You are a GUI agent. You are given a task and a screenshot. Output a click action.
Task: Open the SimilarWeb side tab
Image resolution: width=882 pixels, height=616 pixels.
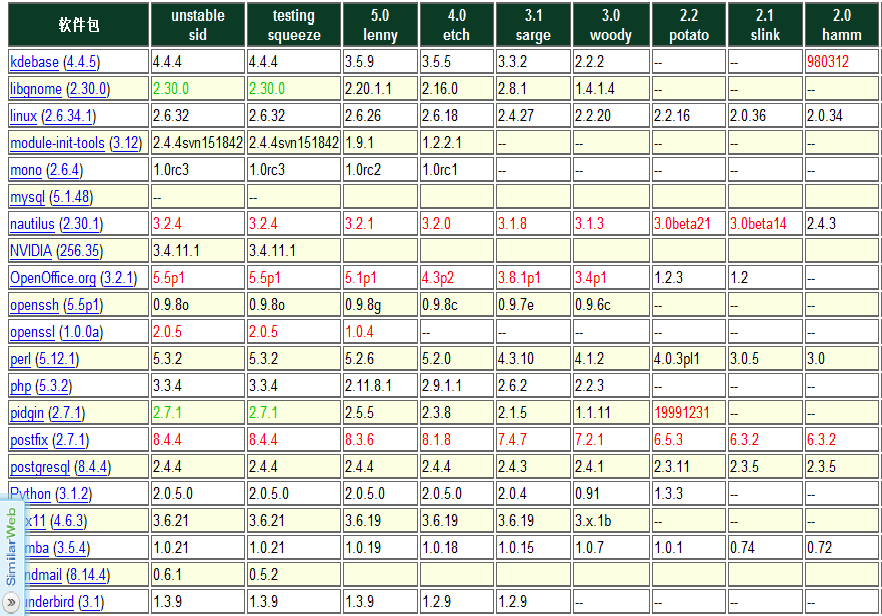coord(11,547)
